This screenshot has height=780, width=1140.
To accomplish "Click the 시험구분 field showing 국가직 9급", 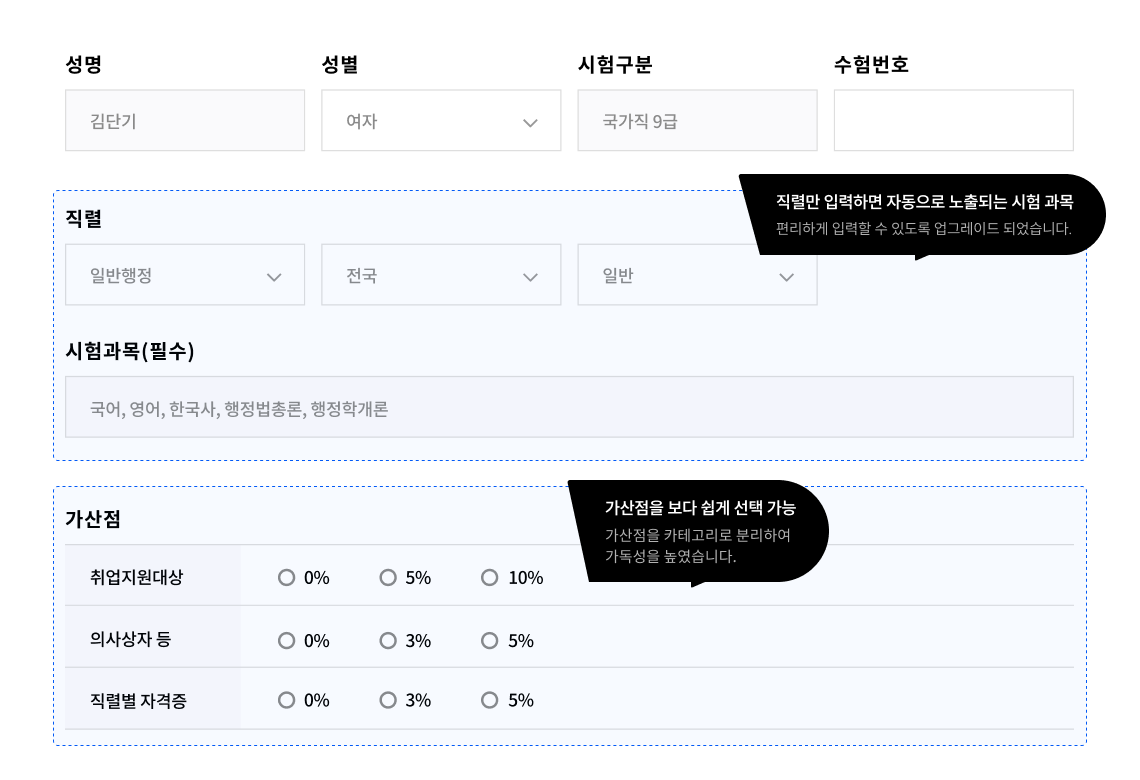I will 697,121.
